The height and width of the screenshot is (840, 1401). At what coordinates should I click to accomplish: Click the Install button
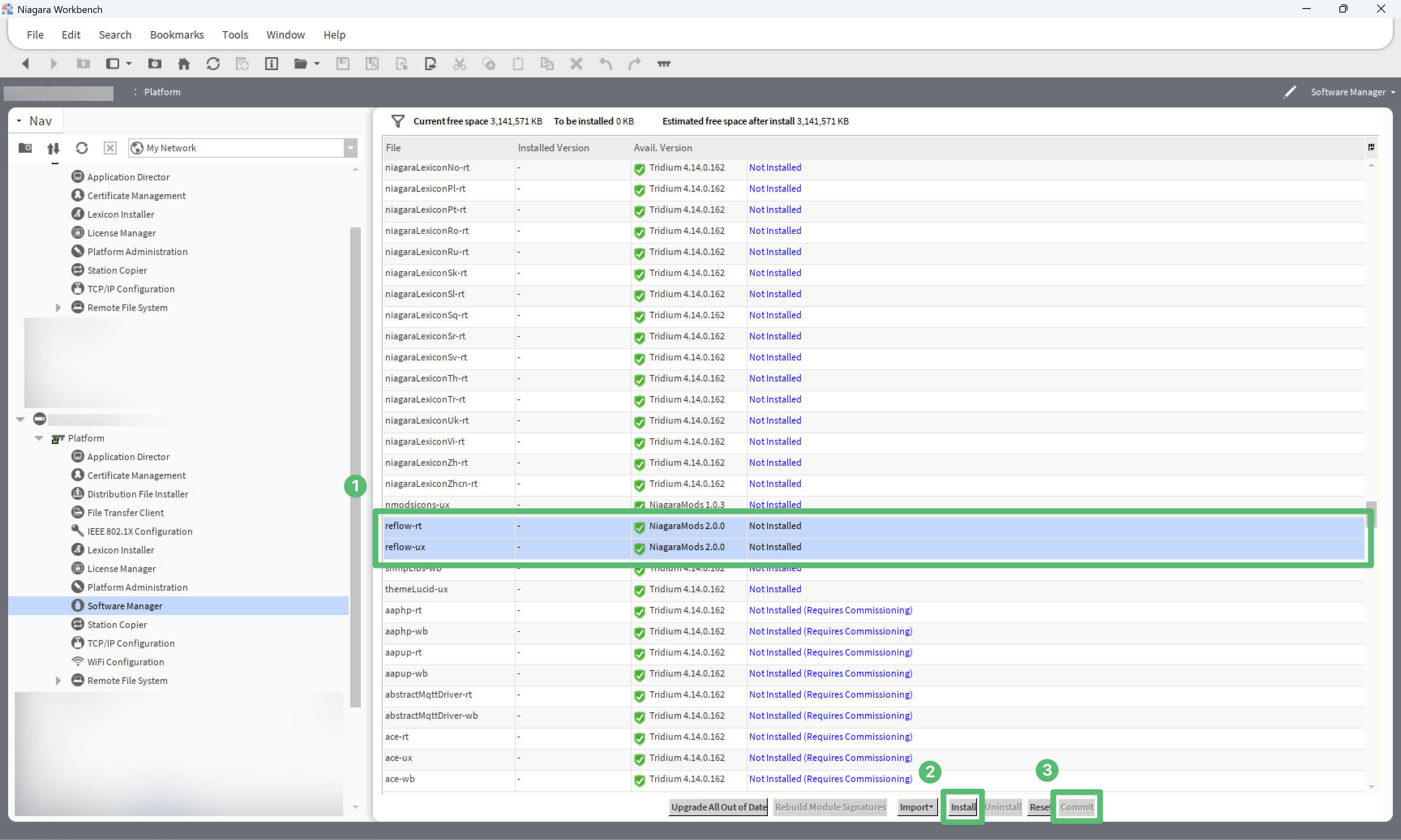tap(962, 807)
